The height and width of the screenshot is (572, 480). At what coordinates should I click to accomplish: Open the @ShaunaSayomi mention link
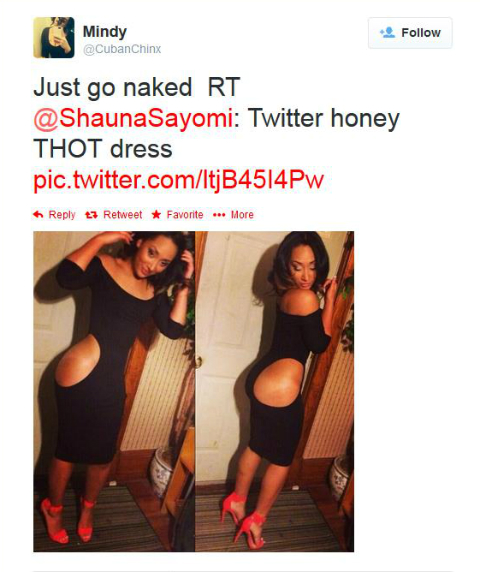tap(133, 118)
